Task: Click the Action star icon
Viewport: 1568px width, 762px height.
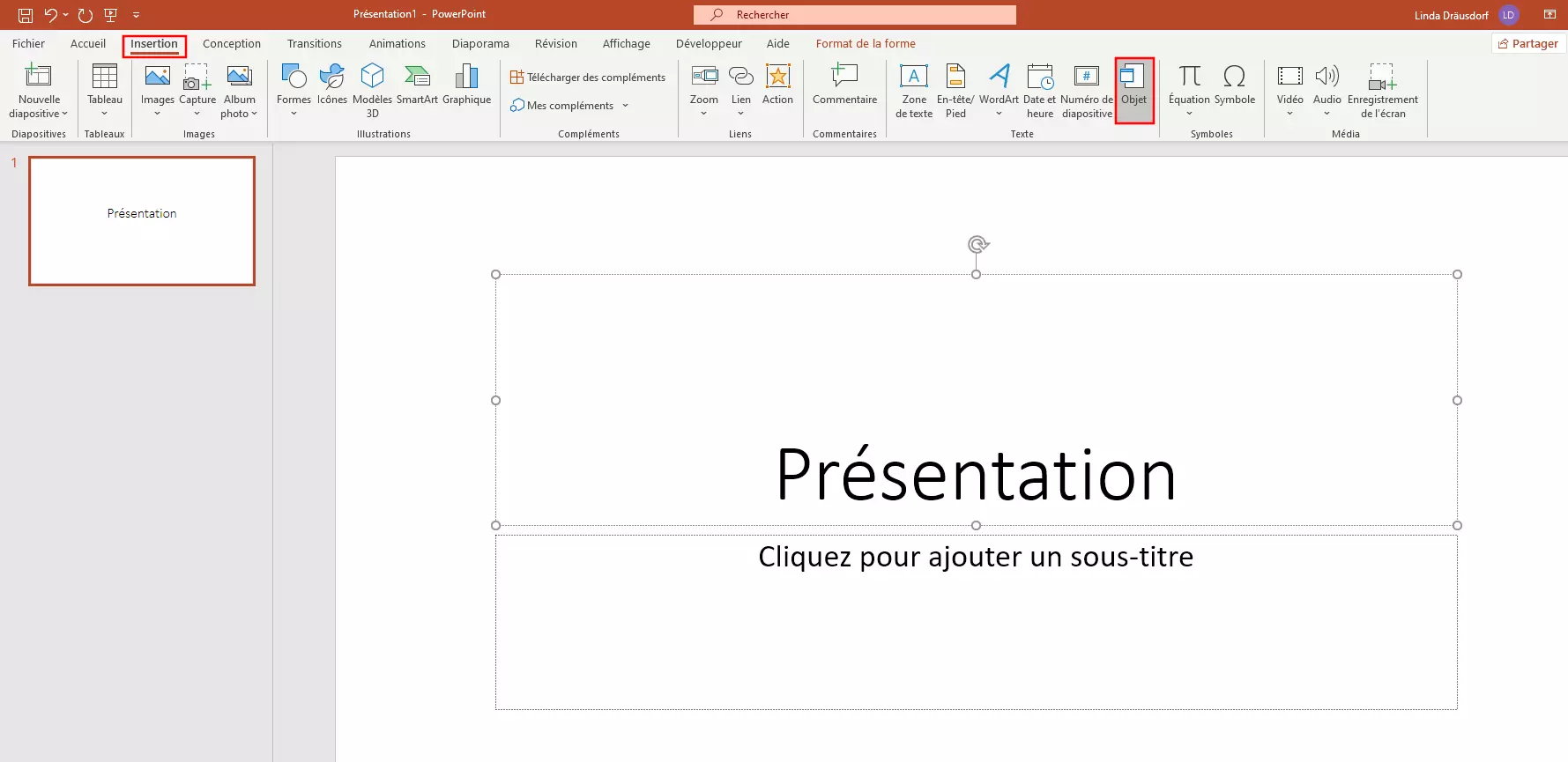Action: coord(778,76)
